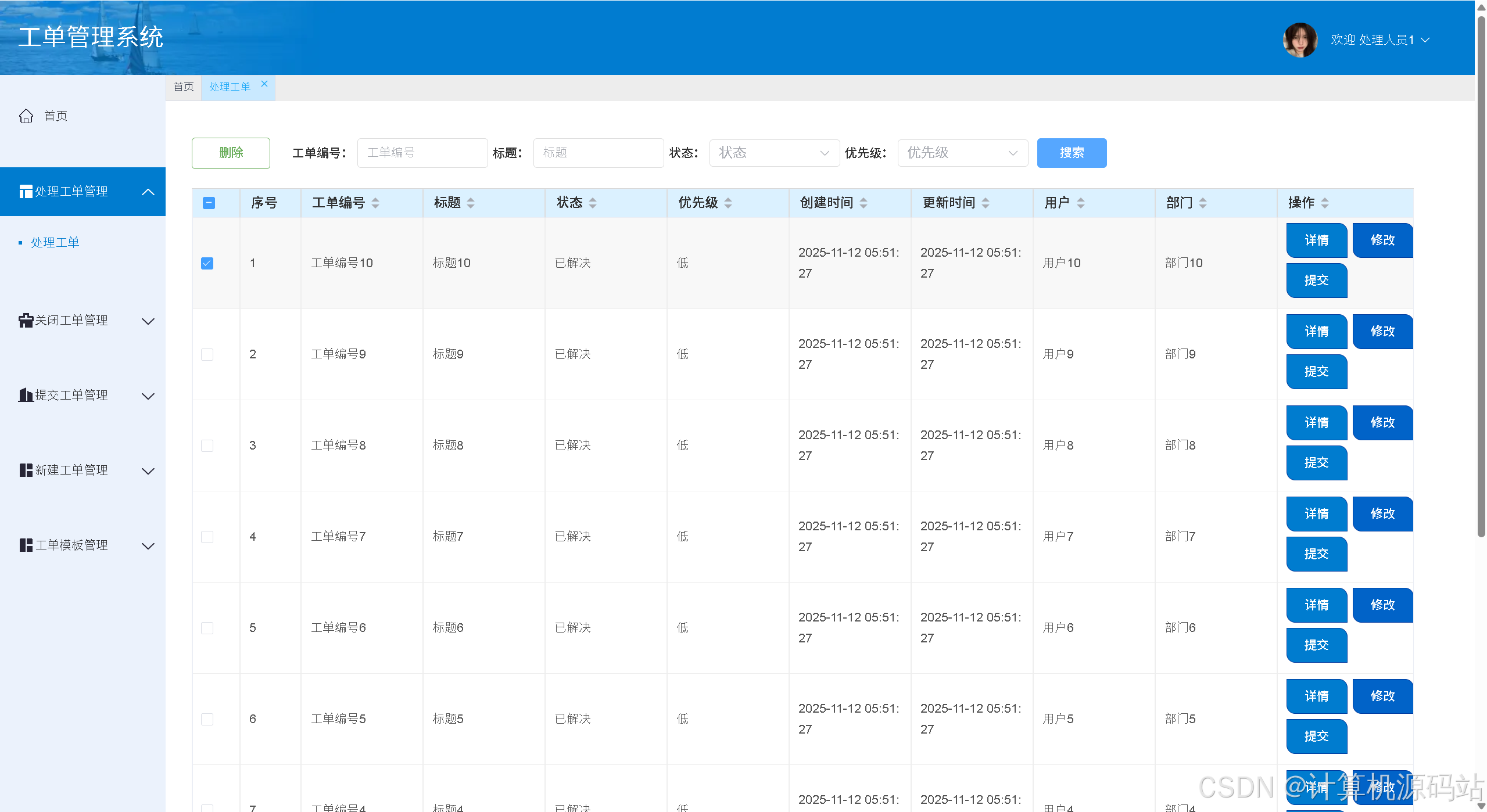Click the user avatar picture
The height and width of the screenshot is (812, 1487).
pyautogui.click(x=1300, y=39)
